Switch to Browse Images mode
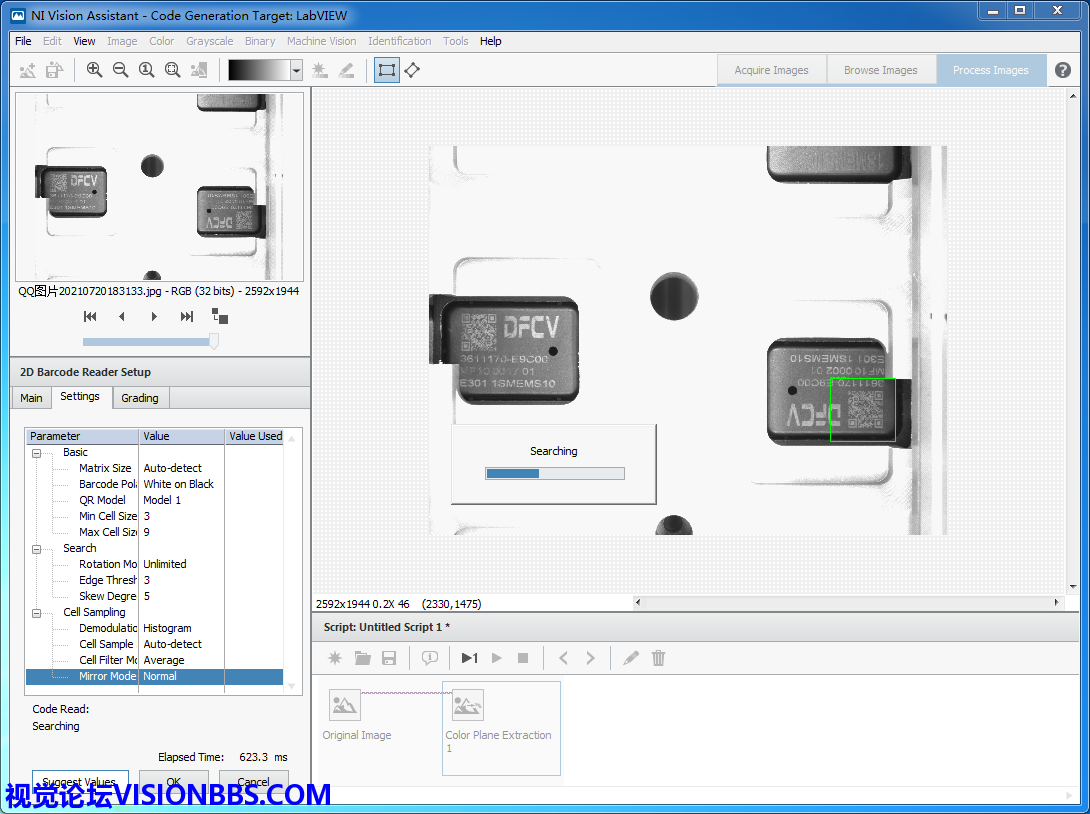 coord(881,70)
